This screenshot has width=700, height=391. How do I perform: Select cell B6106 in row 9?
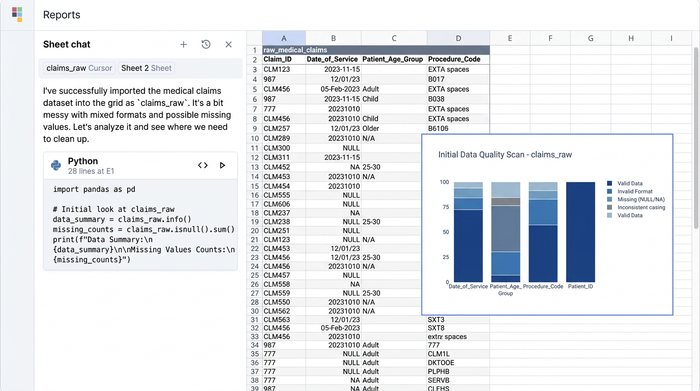click(x=458, y=129)
